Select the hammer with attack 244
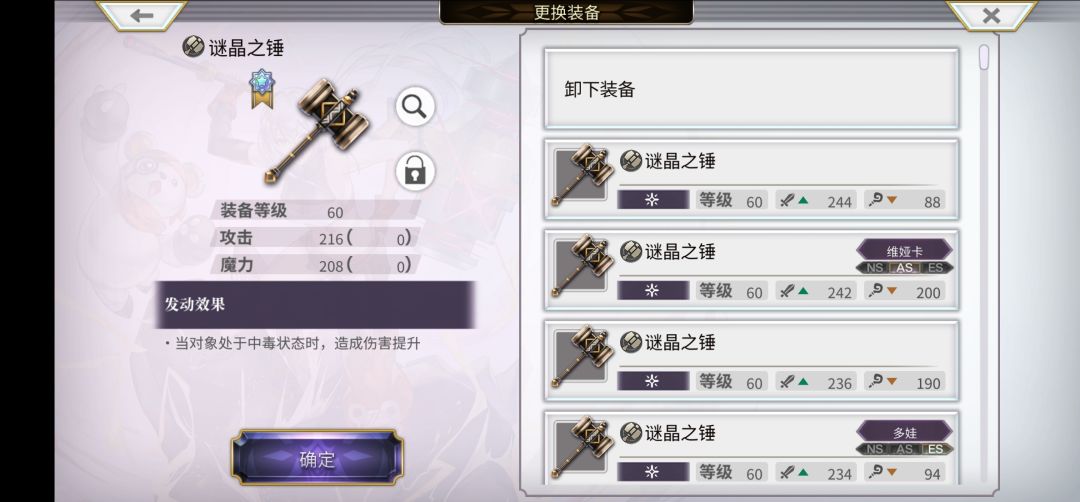The height and width of the screenshot is (502, 1080). tap(751, 179)
